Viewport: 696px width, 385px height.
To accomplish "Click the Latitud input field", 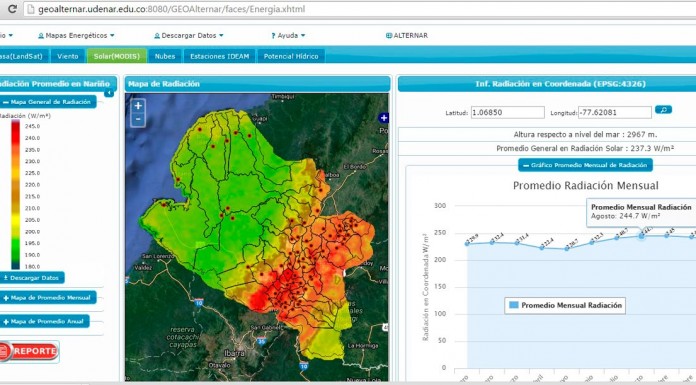I will [507, 112].
